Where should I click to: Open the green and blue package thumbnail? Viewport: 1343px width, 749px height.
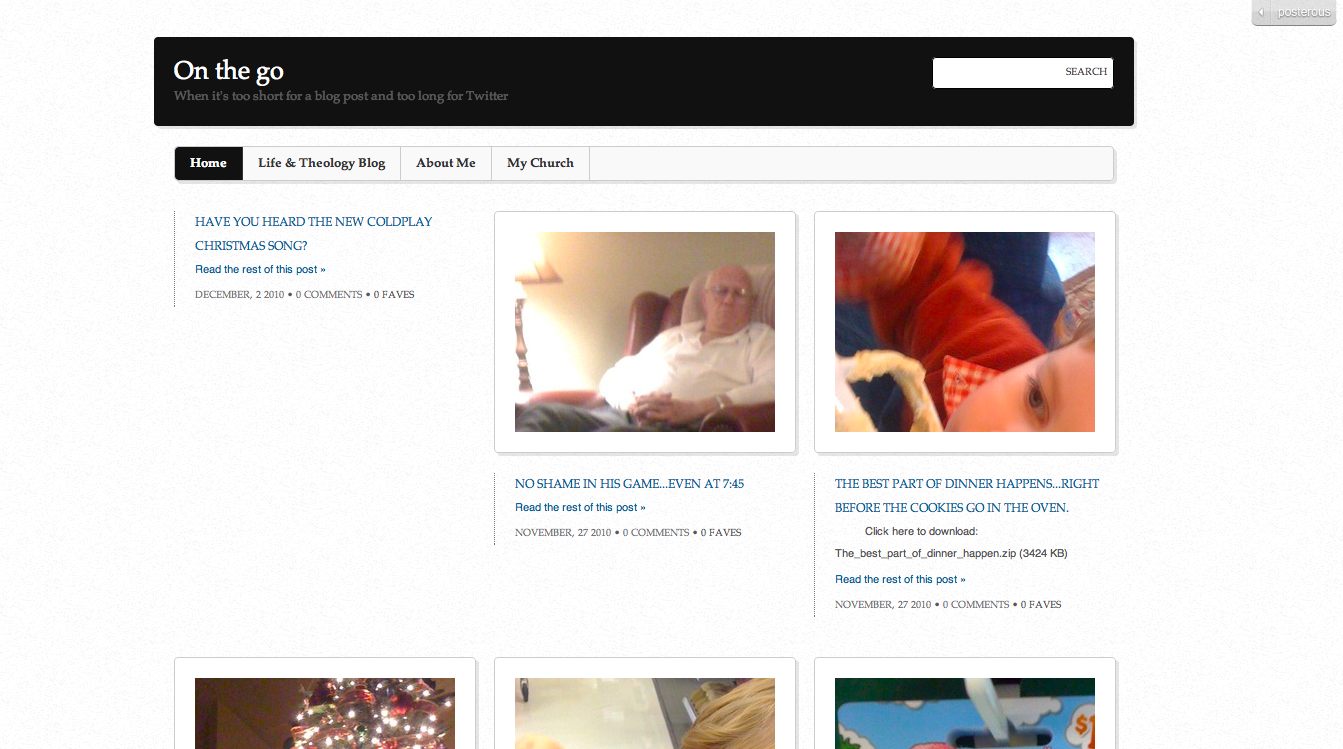[x=965, y=713]
